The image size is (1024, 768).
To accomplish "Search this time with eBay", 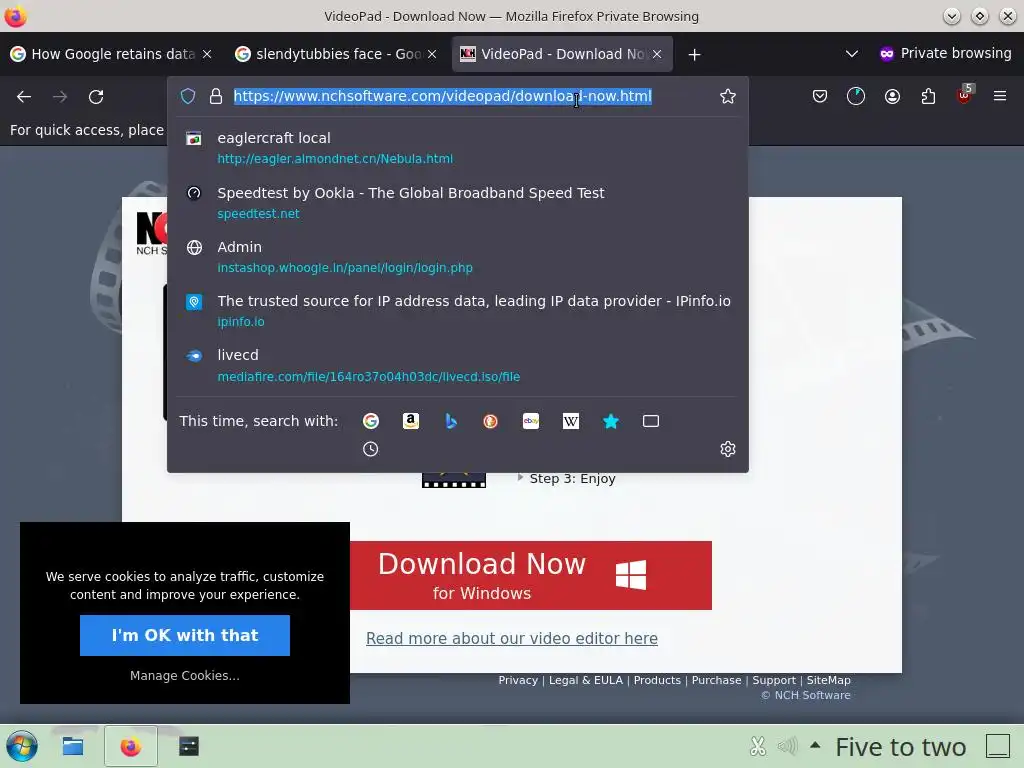I will 531,421.
